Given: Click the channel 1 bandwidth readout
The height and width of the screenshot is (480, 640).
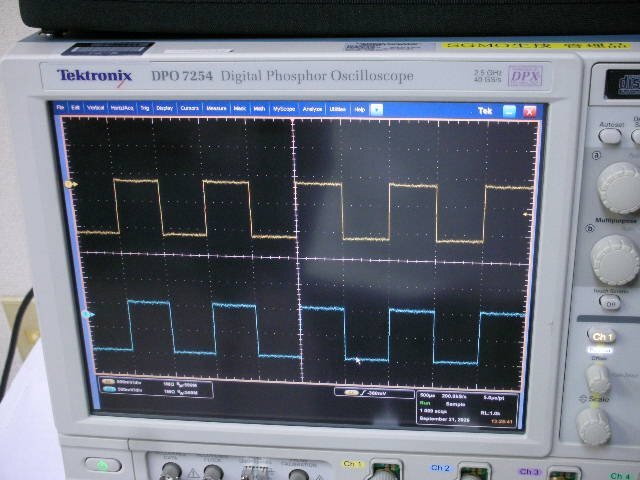Looking at the screenshot, I should point(186,384).
